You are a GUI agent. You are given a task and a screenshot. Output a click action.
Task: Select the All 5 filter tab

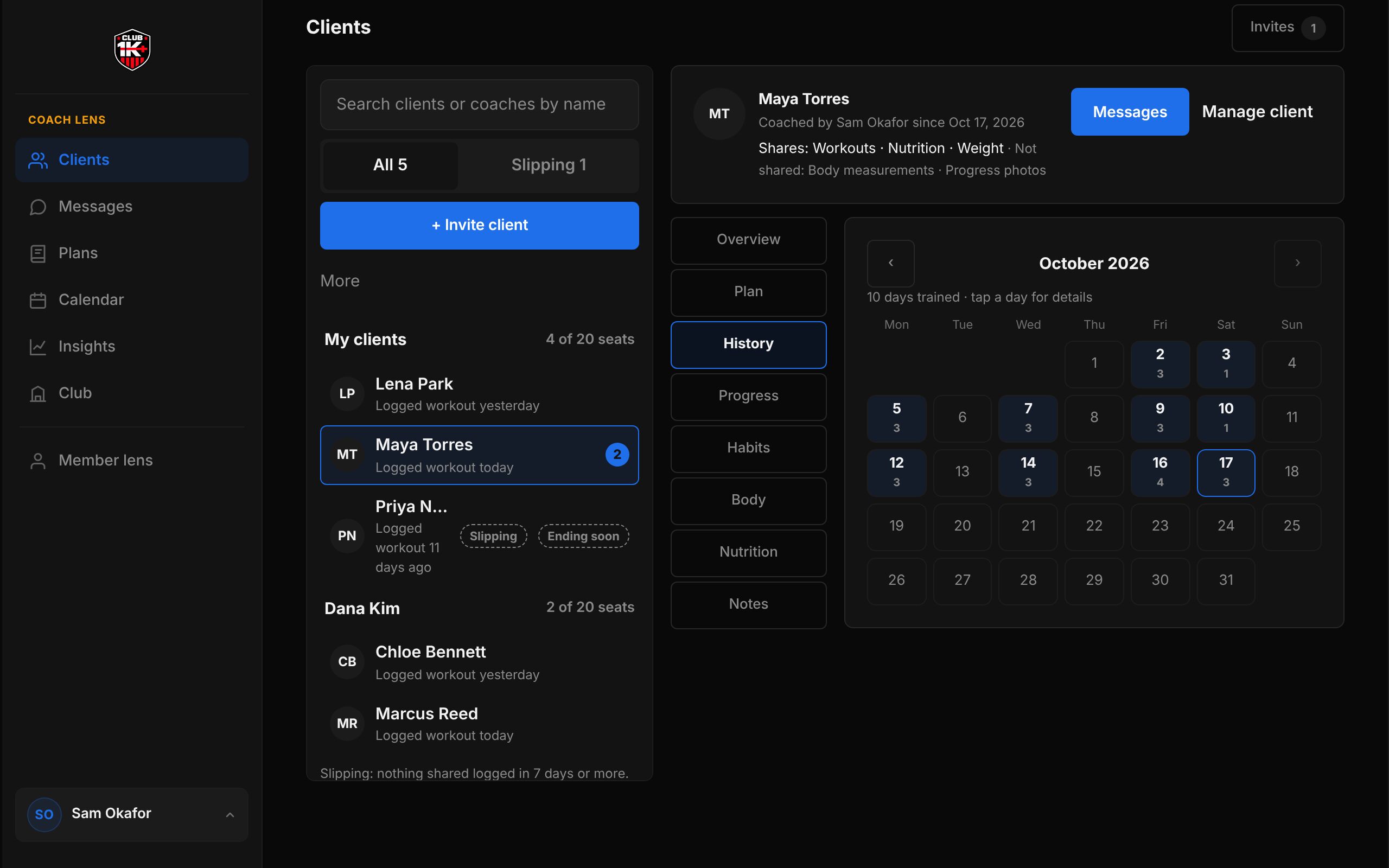pyautogui.click(x=390, y=165)
